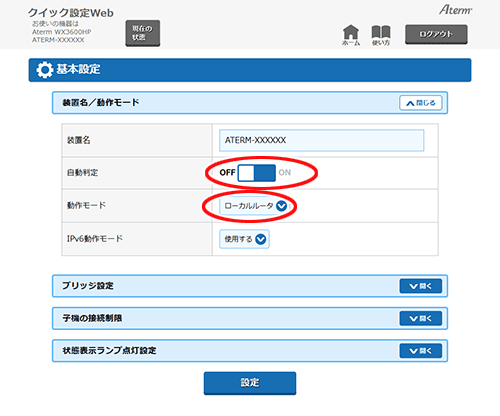Click the ログアウト button

click(436, 34)
